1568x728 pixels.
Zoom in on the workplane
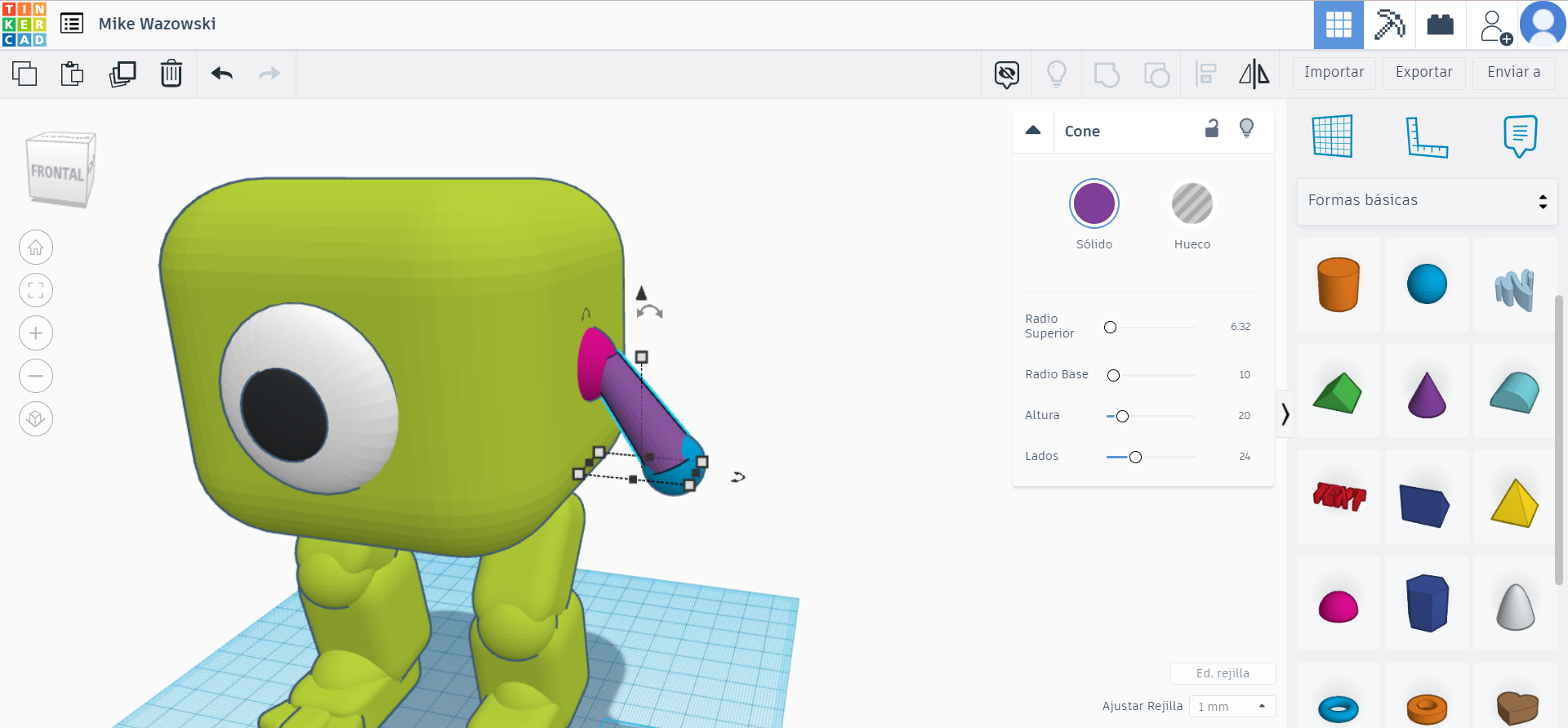(x=36, y=333)
